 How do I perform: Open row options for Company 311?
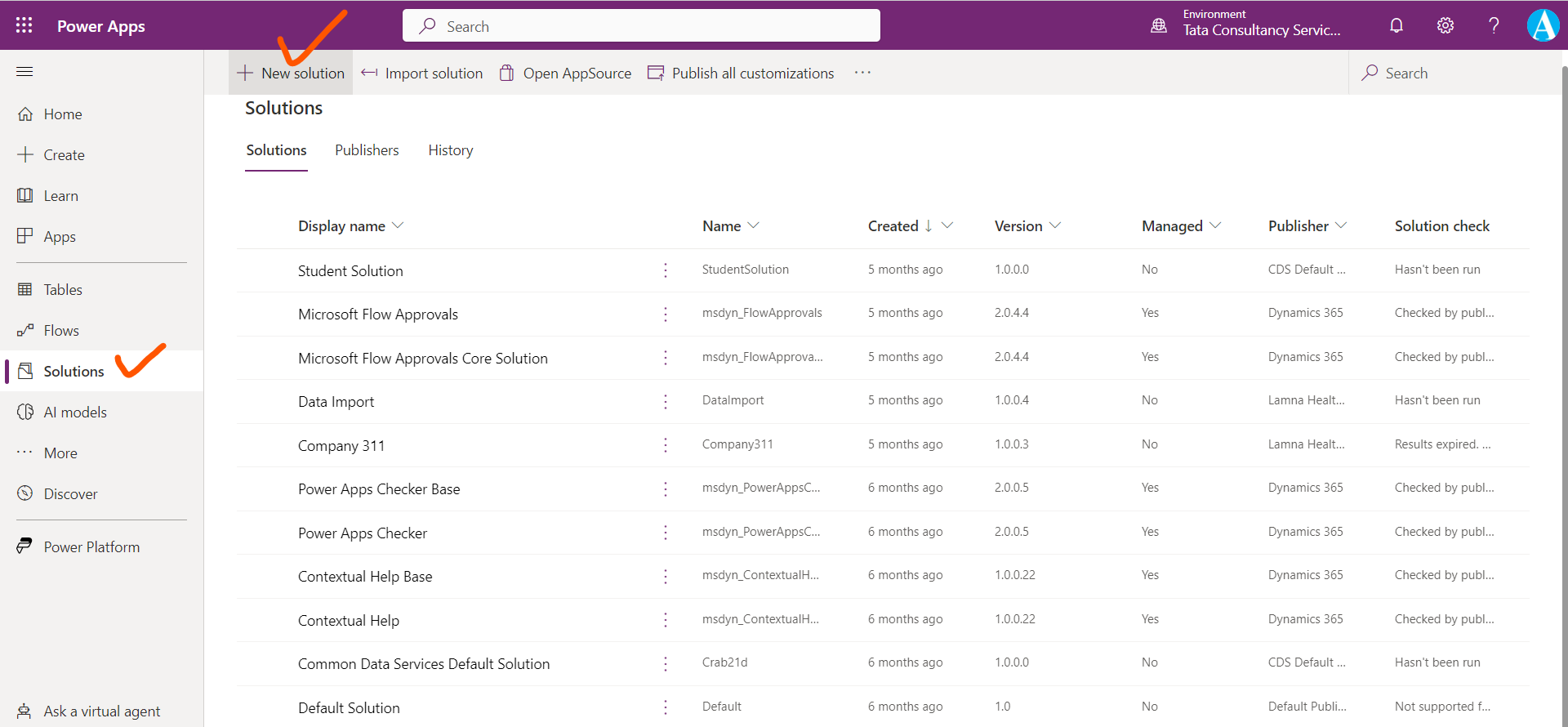pyautogui.click(x=666, y=445)
